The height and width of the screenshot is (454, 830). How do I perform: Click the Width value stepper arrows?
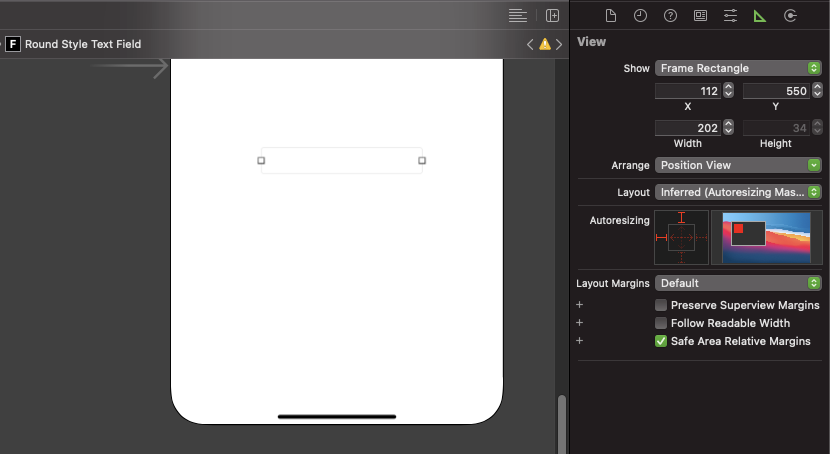[728, 128]
